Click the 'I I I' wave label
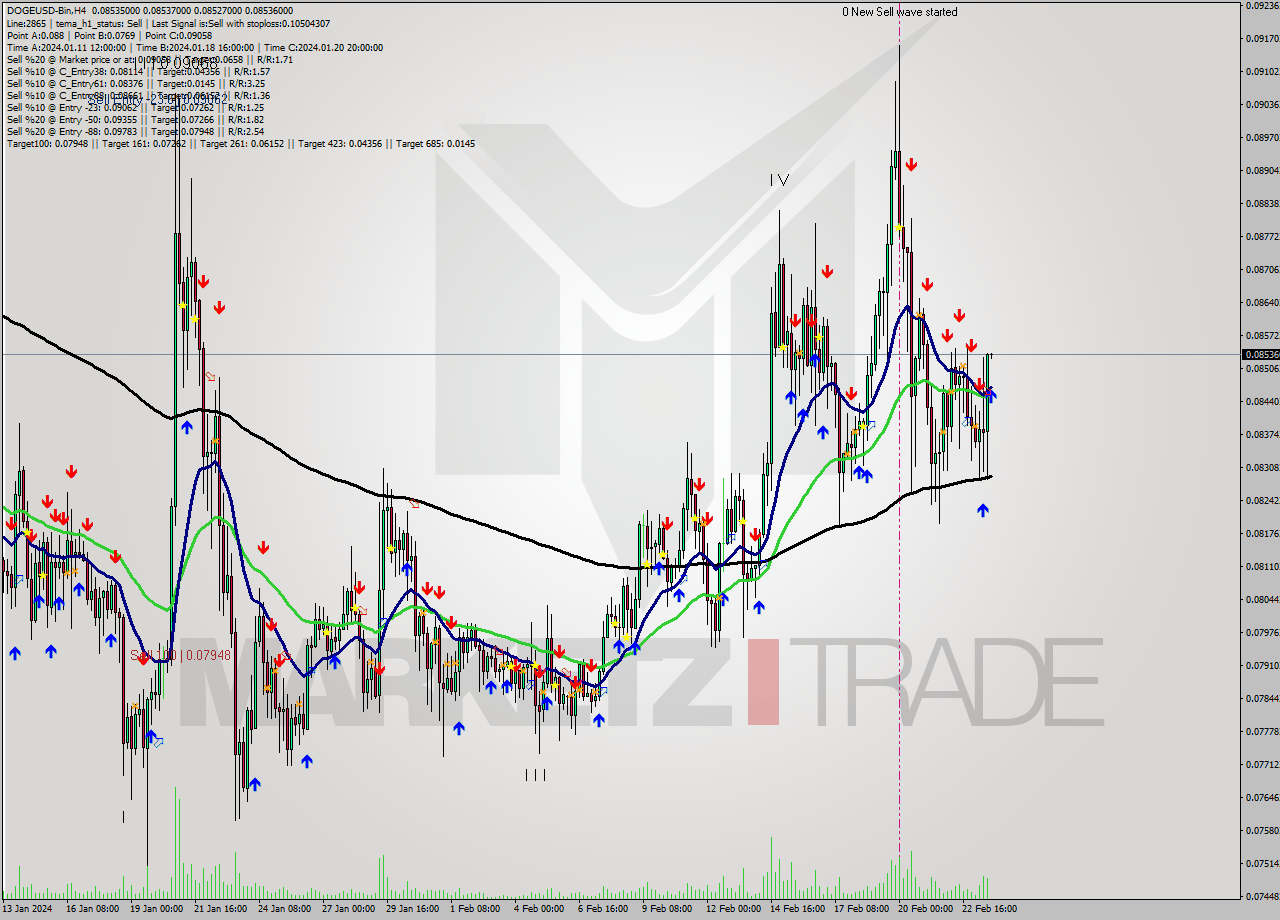Screen dimensions: 1280x920 tap(535, 775)
